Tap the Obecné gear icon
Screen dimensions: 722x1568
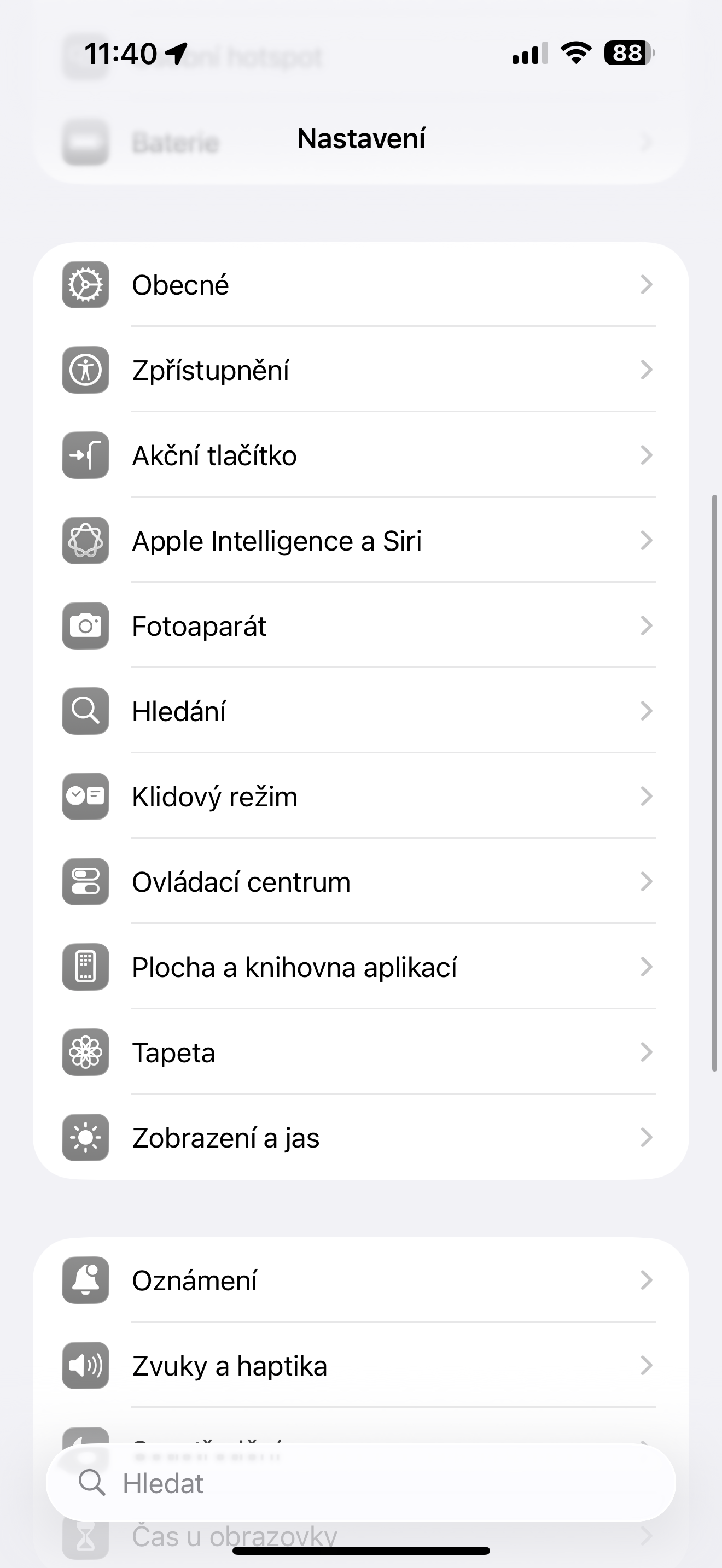click(x=86, y=285)
